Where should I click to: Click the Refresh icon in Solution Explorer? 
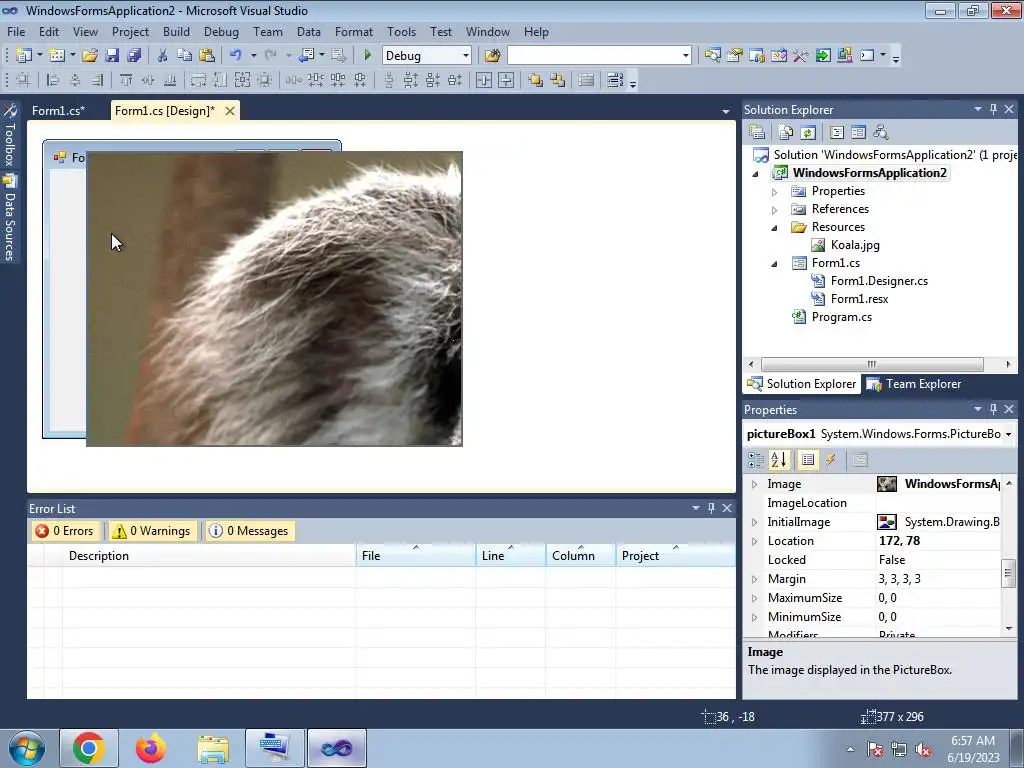[808, 133]
